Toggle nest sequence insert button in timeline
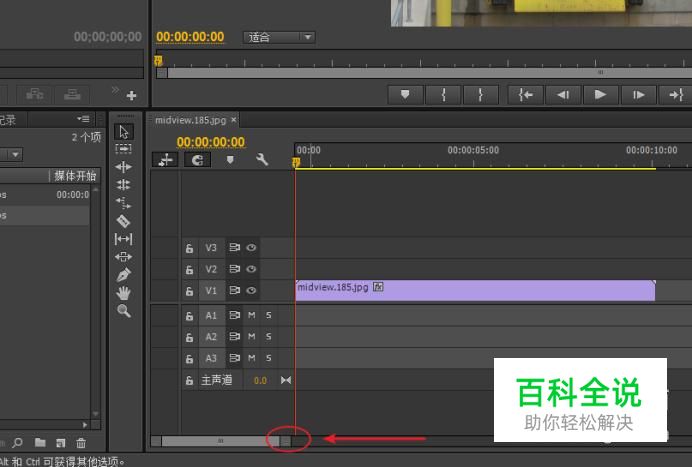Viewport: 692px width, 467px height. click(x=165, y=159)
